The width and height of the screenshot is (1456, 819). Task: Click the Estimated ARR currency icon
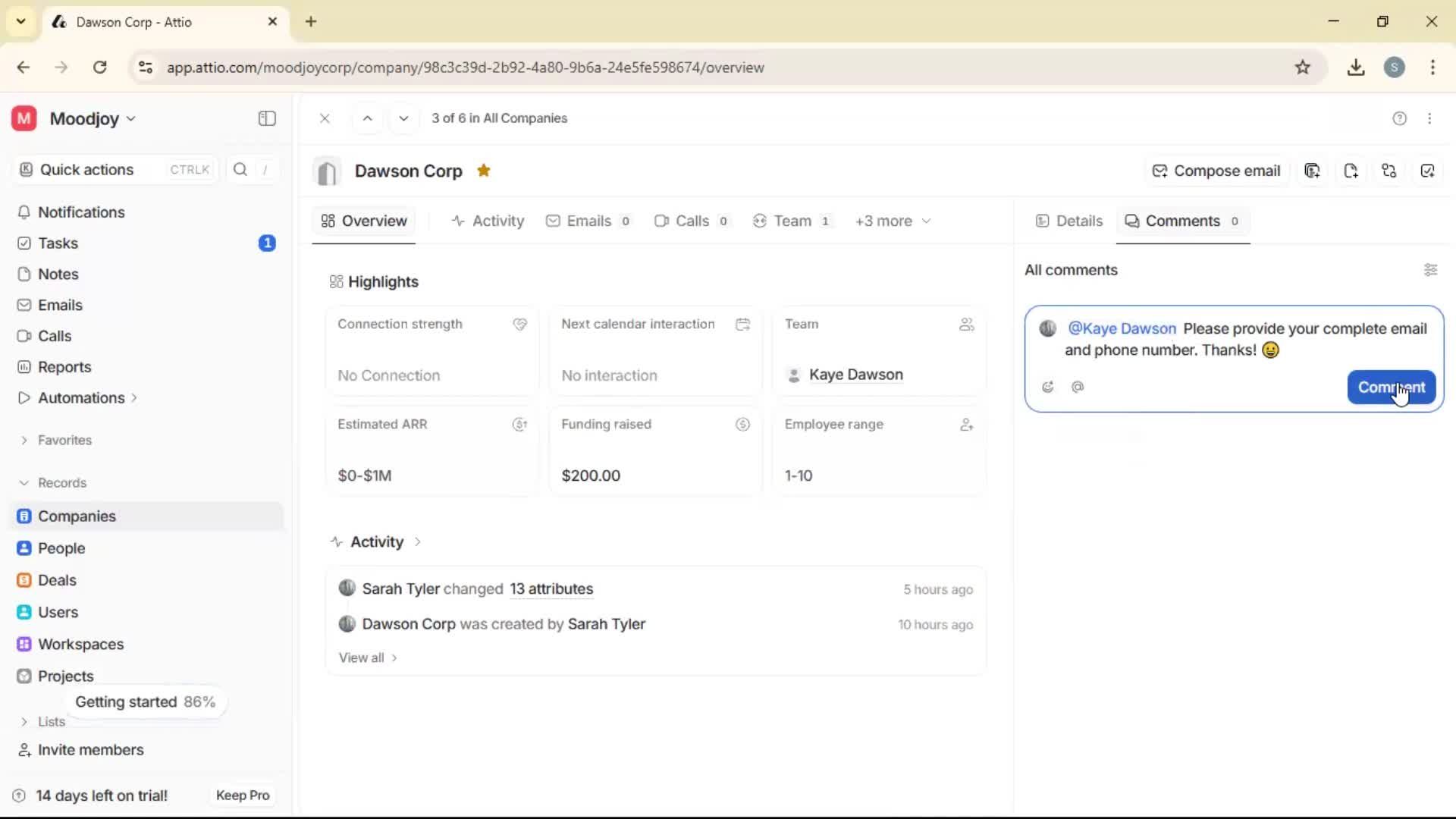click(x=519, y=425)
